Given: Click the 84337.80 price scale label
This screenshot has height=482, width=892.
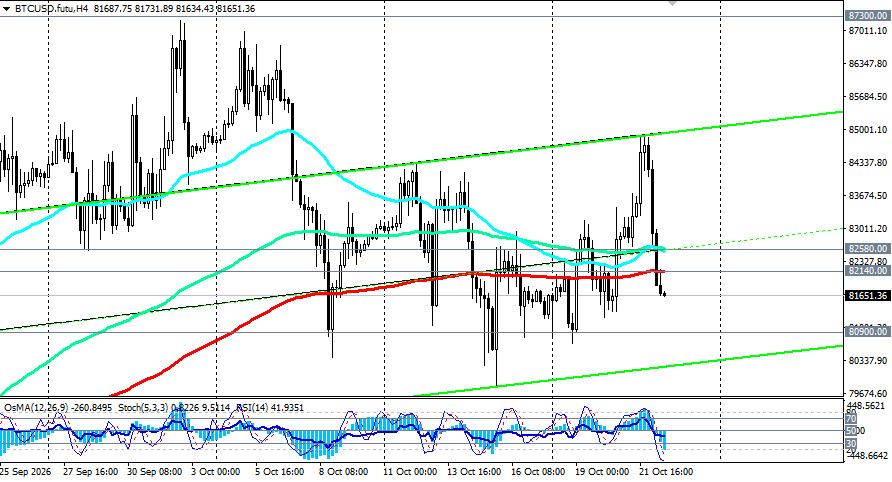Looking at the screenshot, I should (x=868, y=163).
